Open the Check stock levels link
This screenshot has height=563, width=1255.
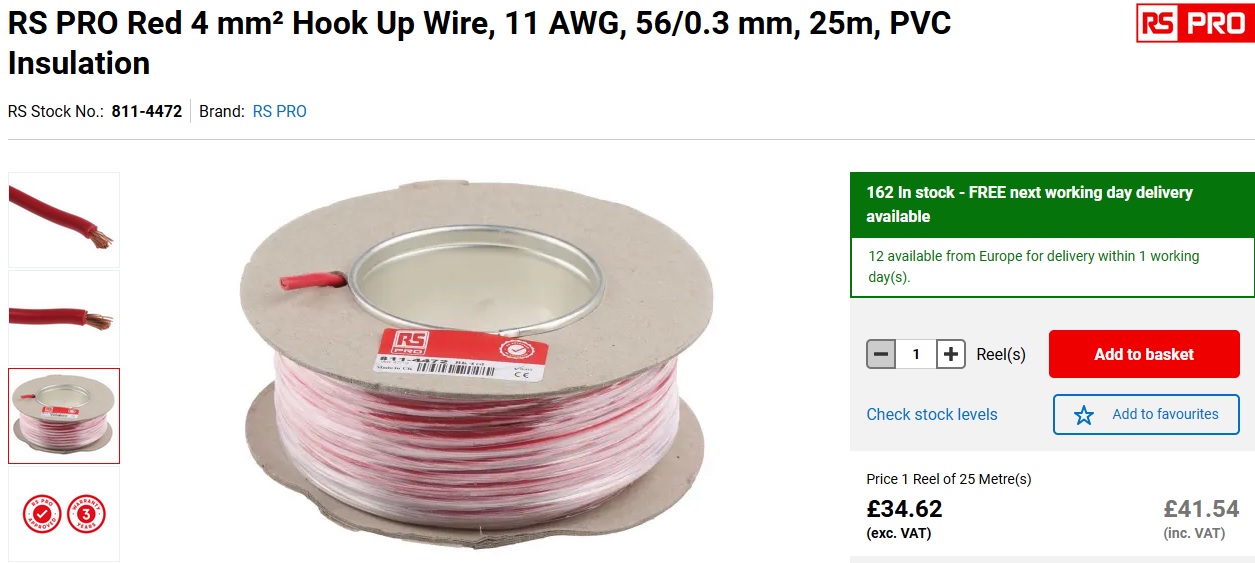(x=932, y=414)
